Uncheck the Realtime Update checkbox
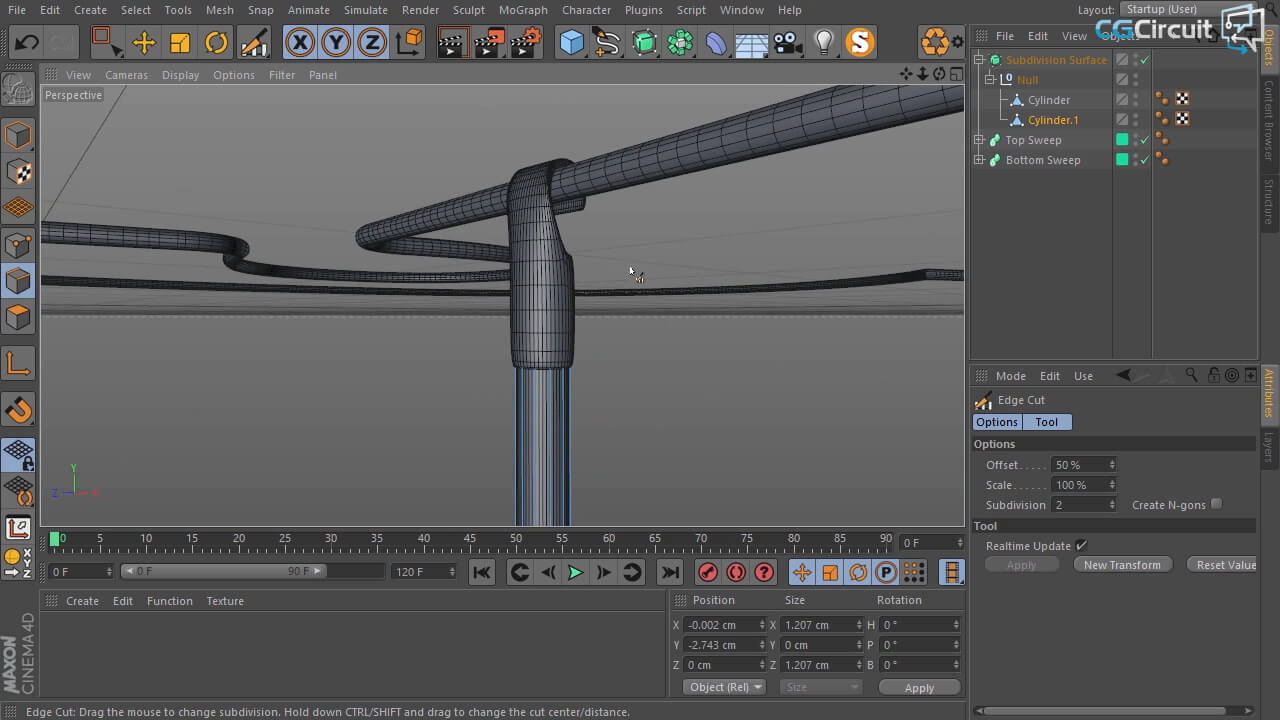This screenshot has height=720, width=1280. point(1081,545)
